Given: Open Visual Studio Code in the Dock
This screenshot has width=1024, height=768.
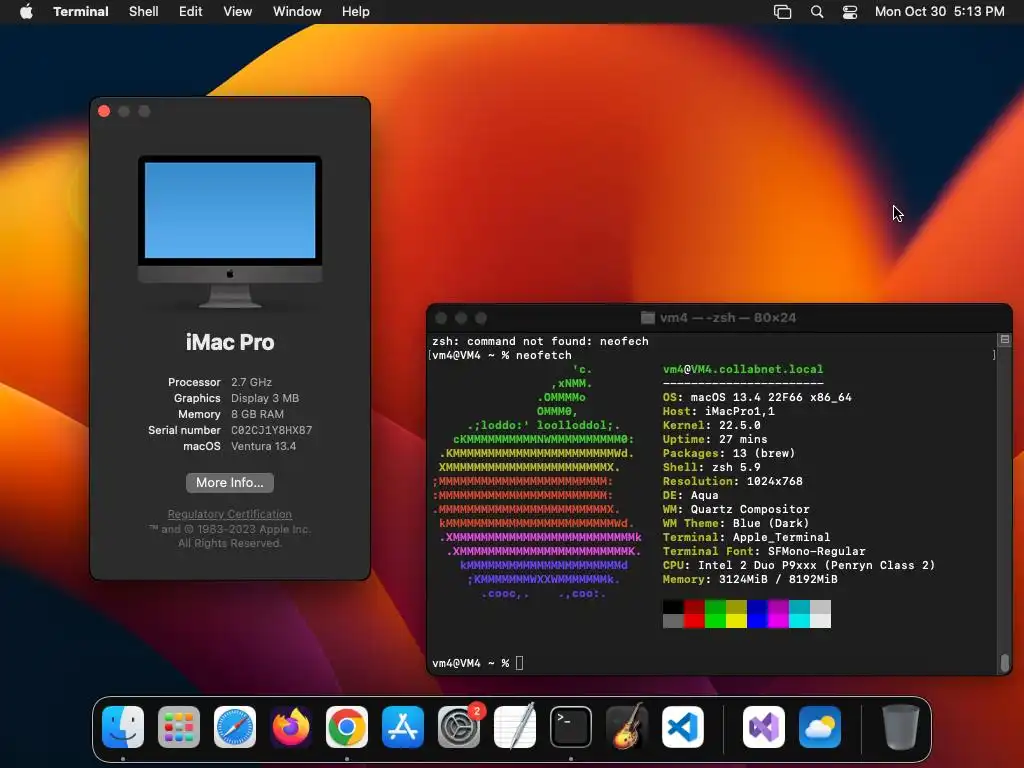Looking at the screenshot, I should pyautogui.click(x=683, y=727).
